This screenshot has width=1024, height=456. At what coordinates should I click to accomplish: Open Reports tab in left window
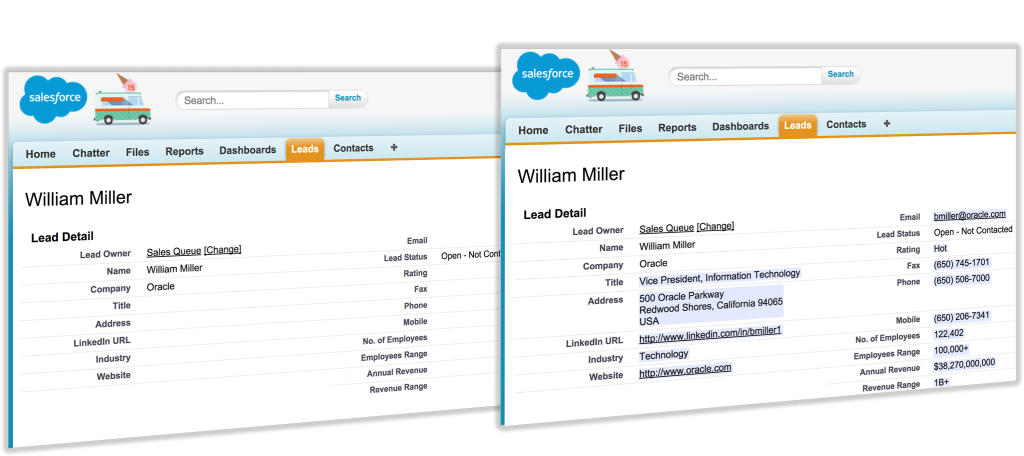click(184, 152)
